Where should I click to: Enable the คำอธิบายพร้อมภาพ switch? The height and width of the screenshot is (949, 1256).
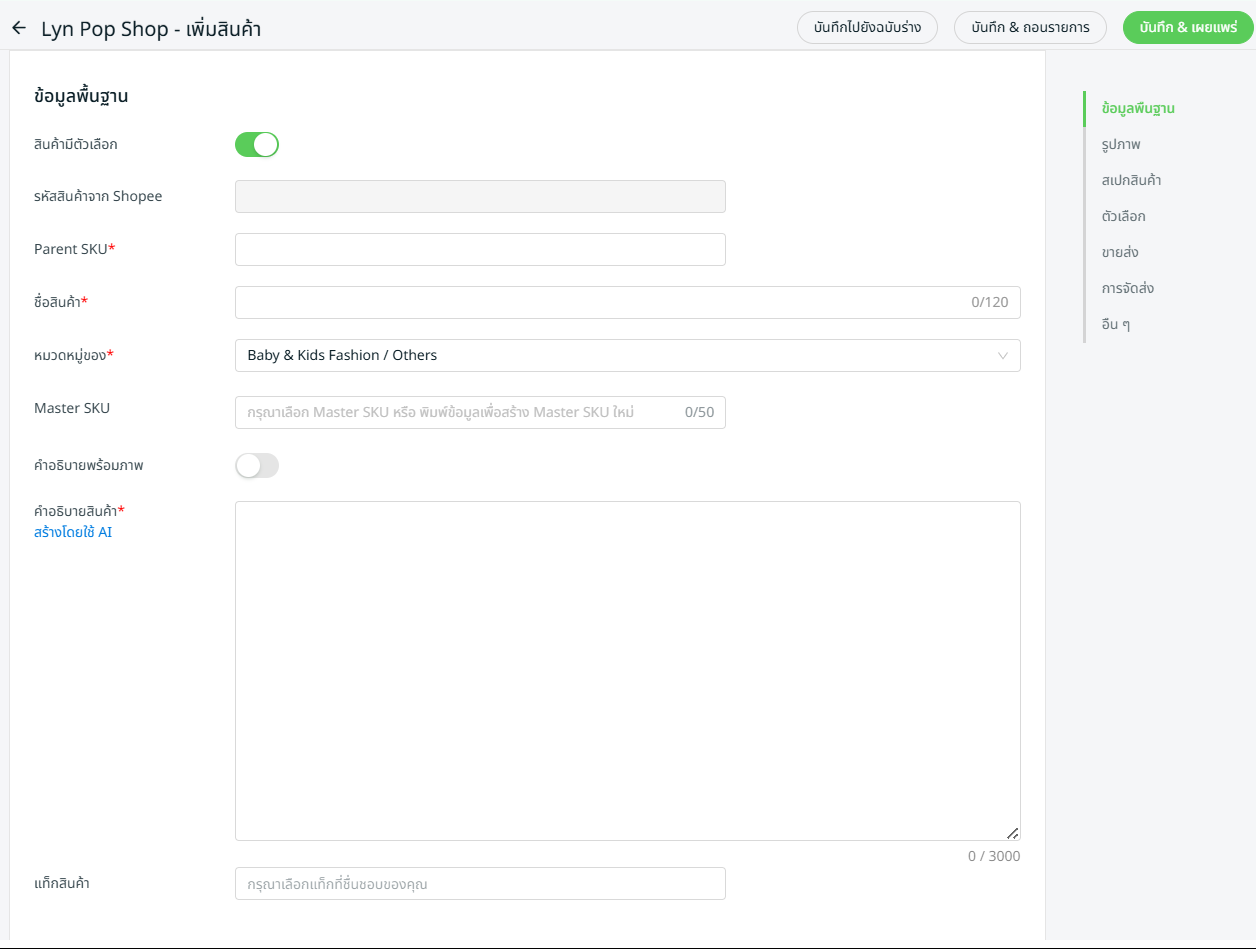coord(257,465)
